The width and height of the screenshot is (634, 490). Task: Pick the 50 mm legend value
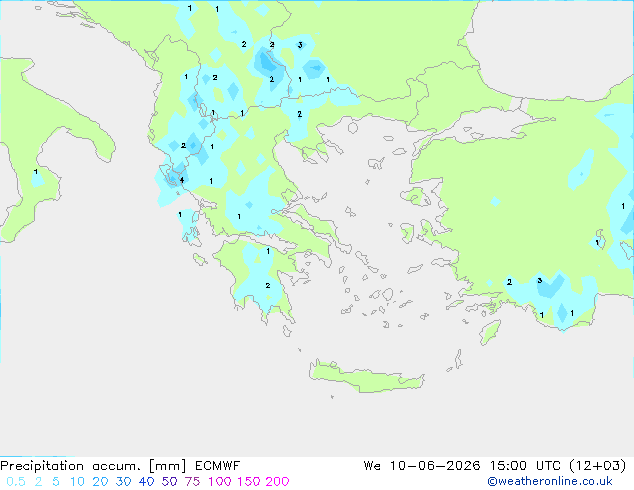[x=169, y=482]
